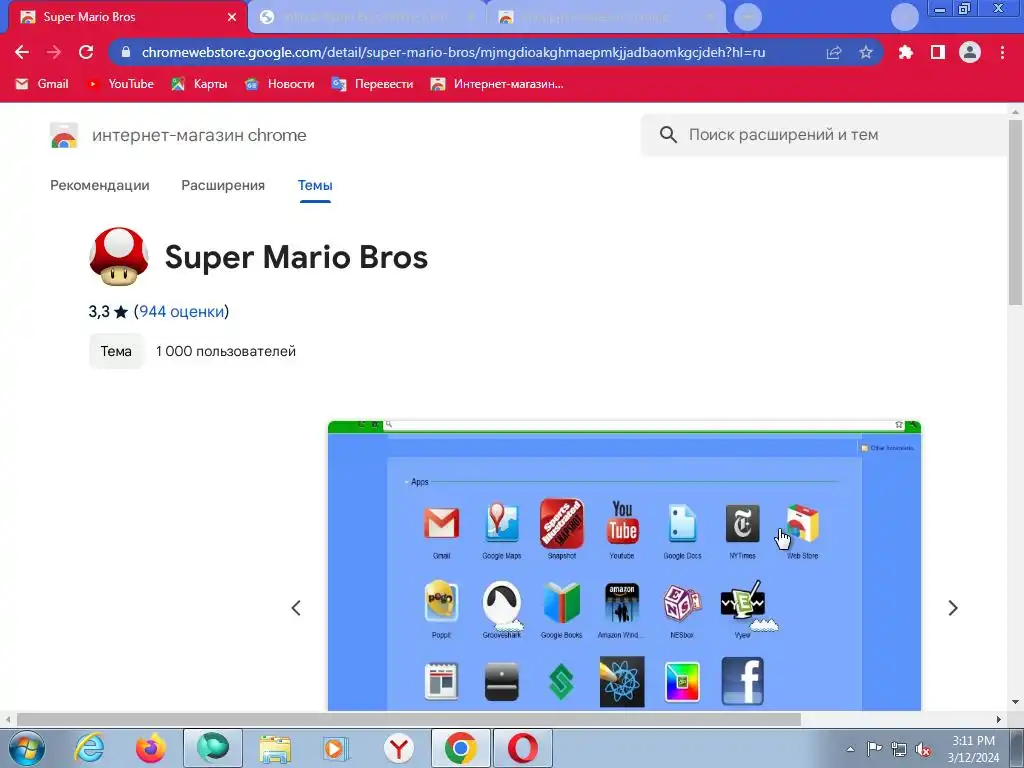Open the media player taskbar icon
1024x768 pixels.
point(336,748)
